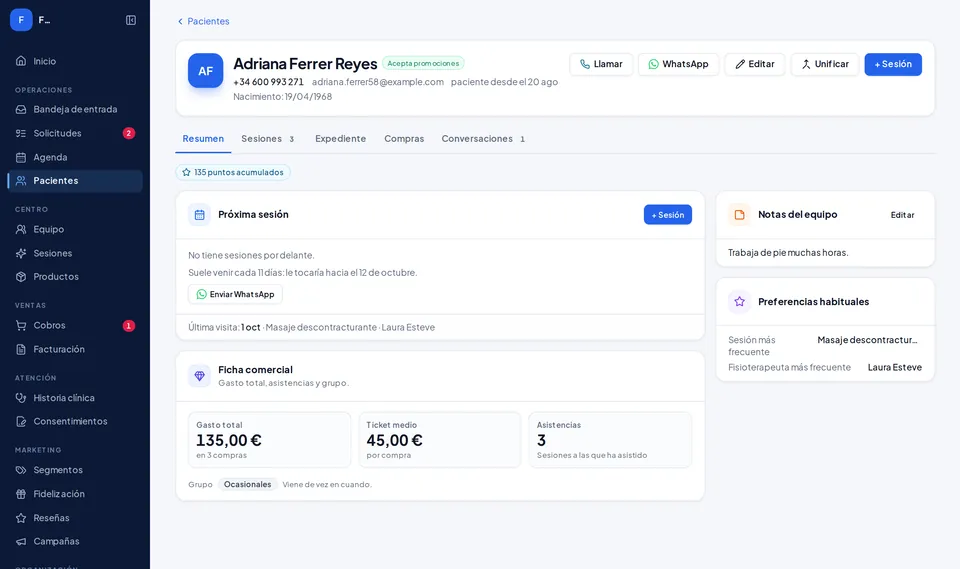Click the email adriana.ferrer58@example.com
960x569 pixels.
tap(378, 82)
